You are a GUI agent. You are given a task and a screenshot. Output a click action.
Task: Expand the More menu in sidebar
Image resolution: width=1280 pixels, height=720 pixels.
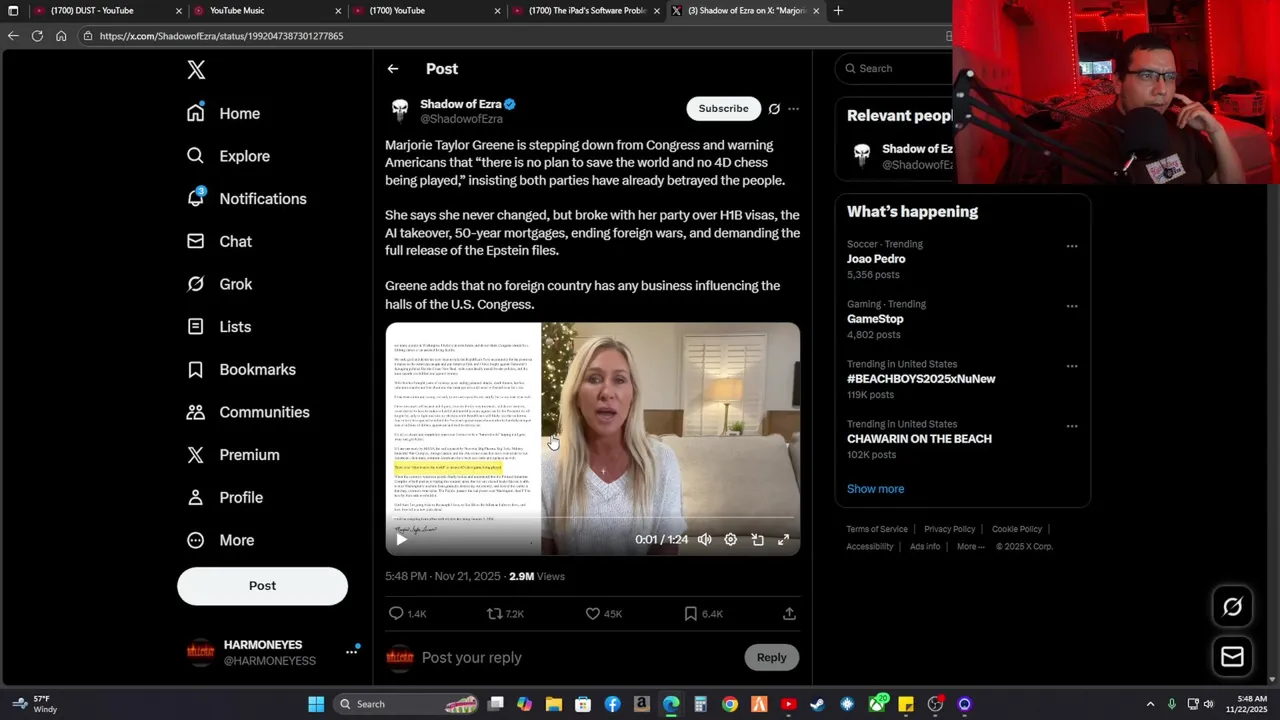tap(221, 540)
